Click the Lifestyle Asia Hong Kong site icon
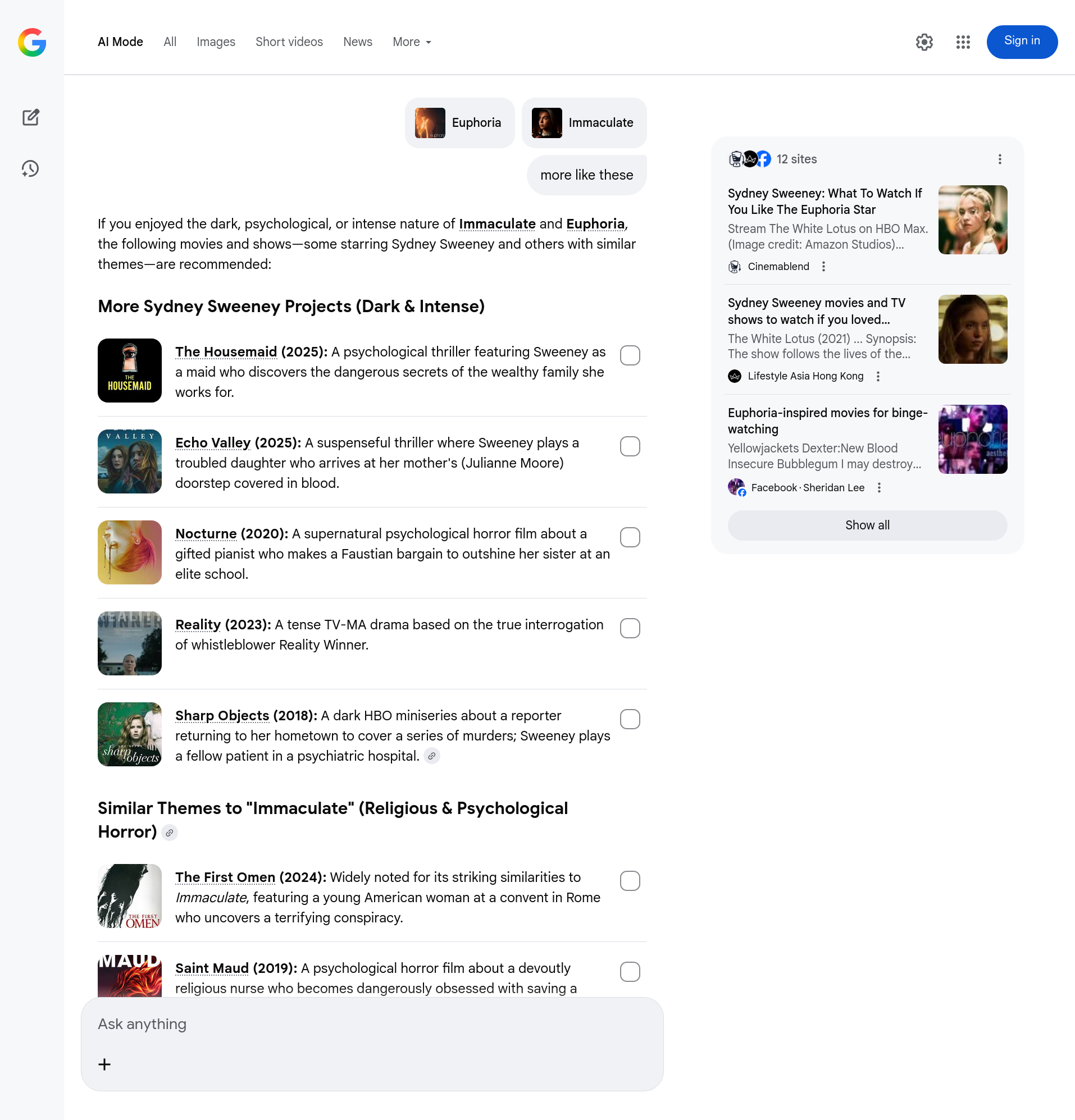The width and height of the screenshot is (1075, 1120). click(x=735, y=376)
